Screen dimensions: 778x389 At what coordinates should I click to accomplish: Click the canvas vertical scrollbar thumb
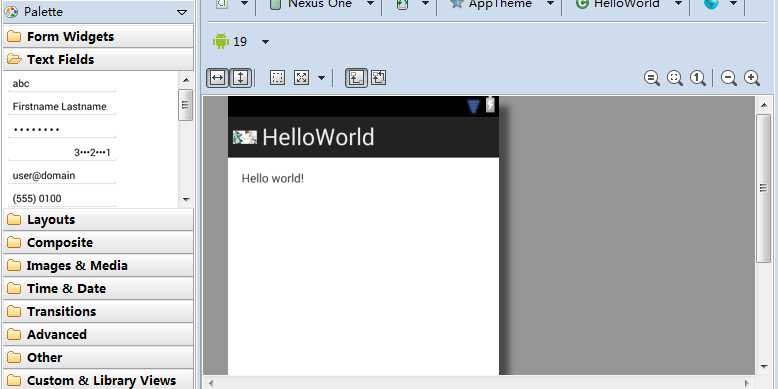[x=764, y=188]
